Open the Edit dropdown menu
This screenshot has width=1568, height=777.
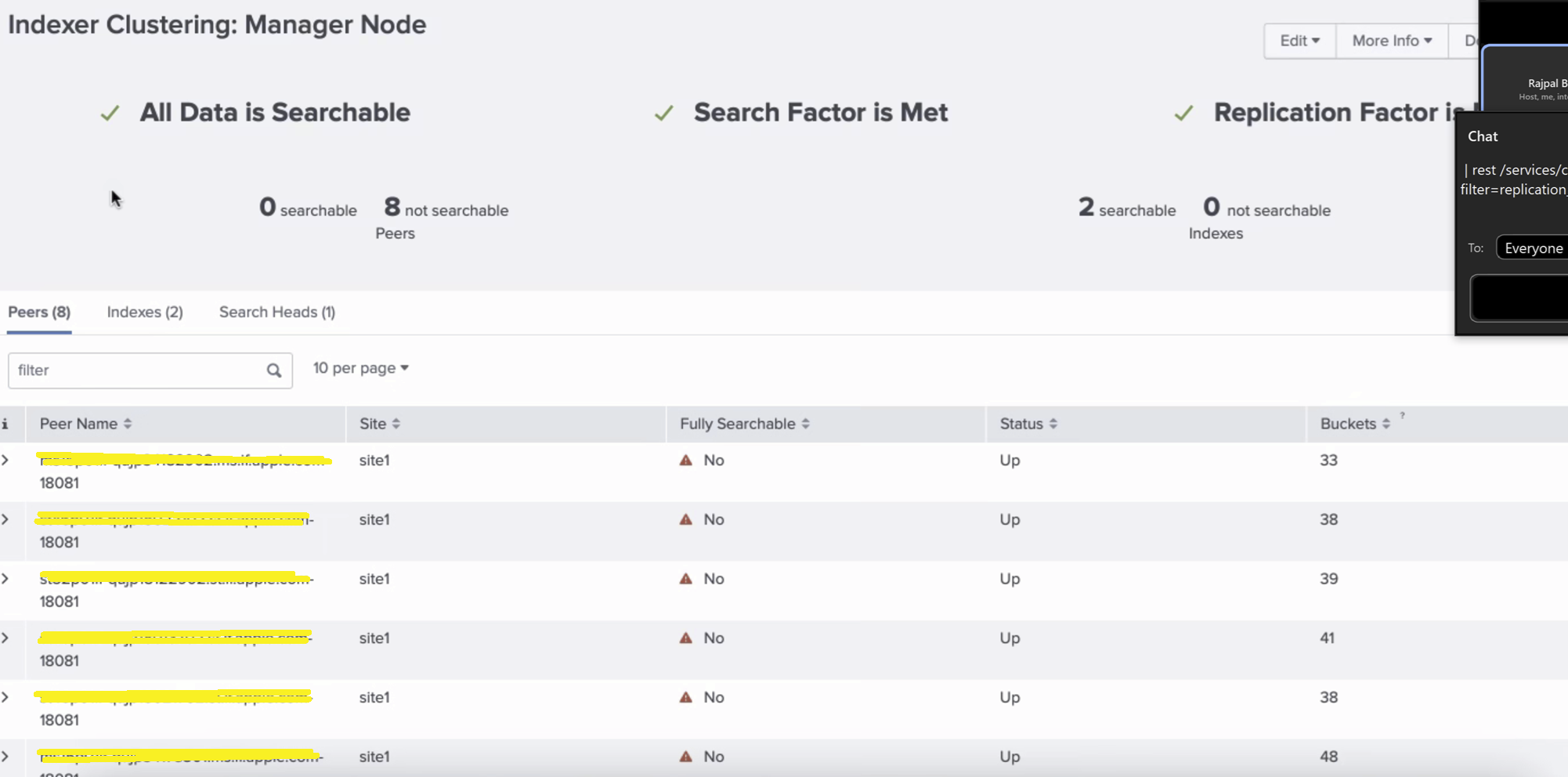pyautogui.click(x=1299, y=41)
